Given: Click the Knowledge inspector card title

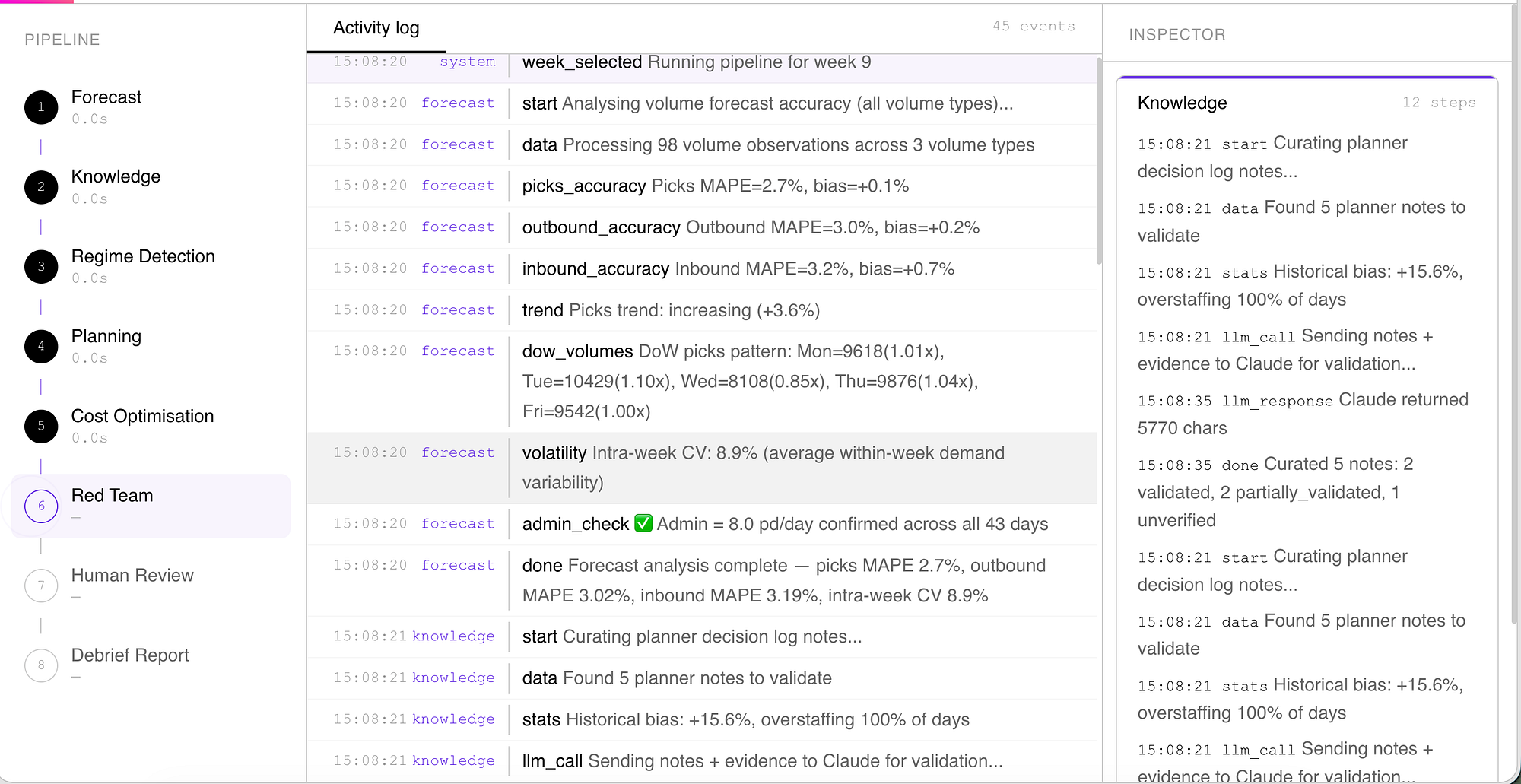Looking at the screenshot, I should (1183, 103).
